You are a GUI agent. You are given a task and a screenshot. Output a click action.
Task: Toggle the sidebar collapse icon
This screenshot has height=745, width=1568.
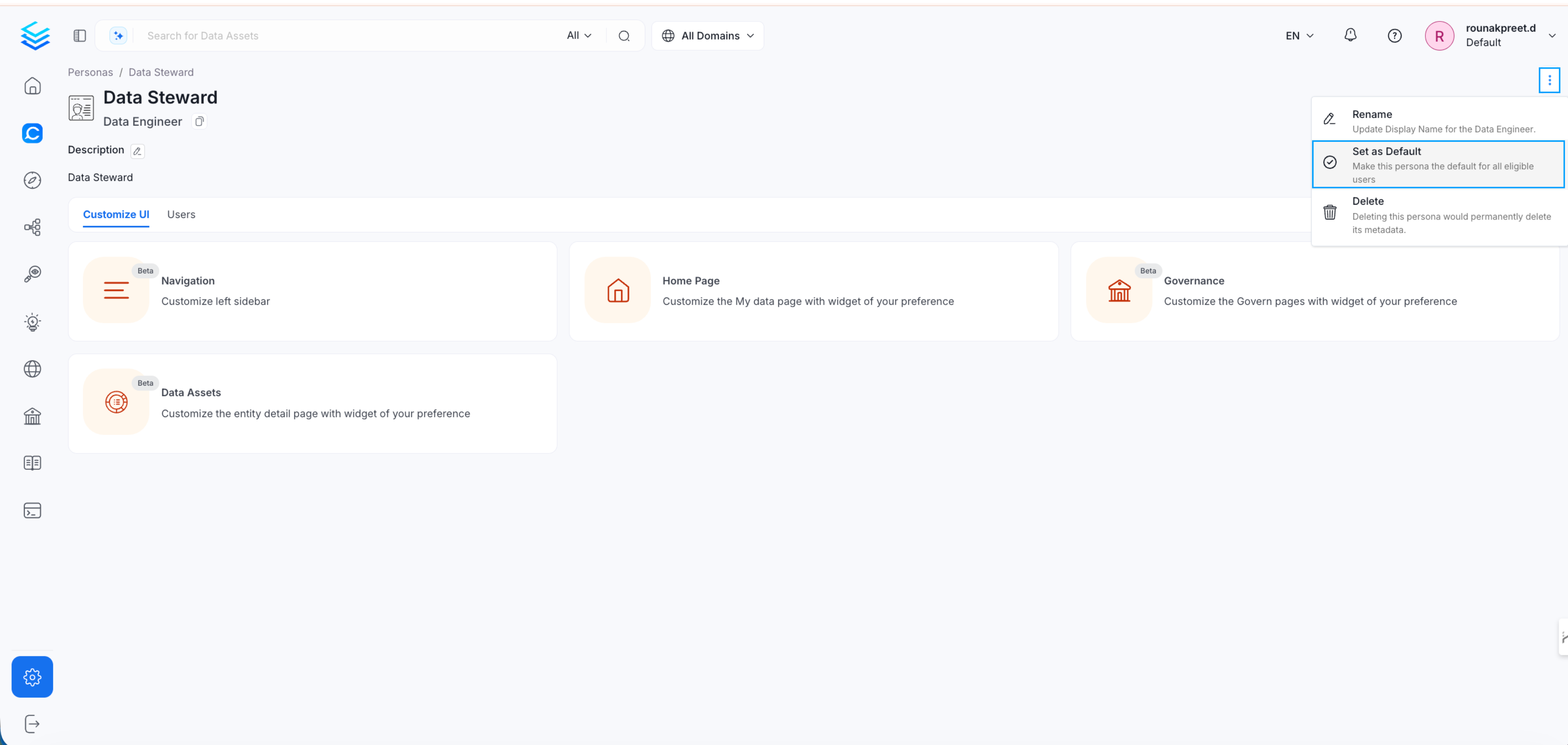pos(80,36)
